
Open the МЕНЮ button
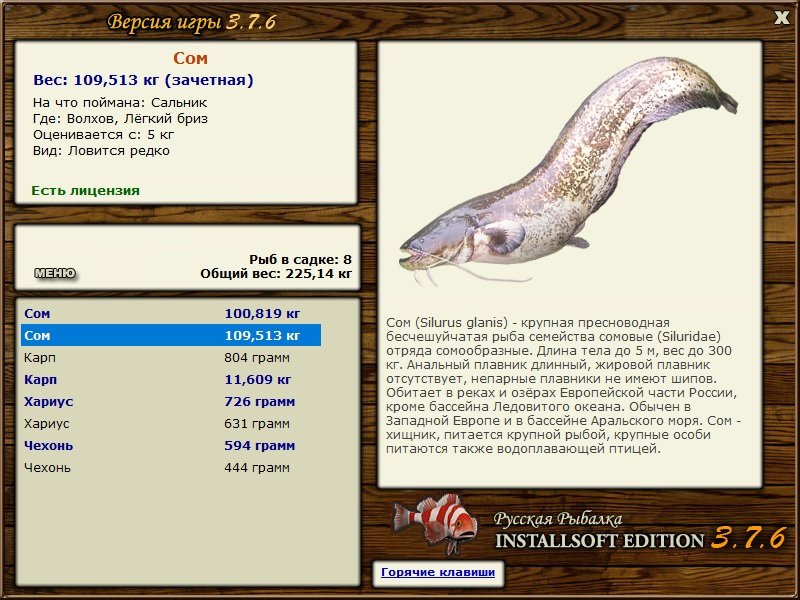55,273
